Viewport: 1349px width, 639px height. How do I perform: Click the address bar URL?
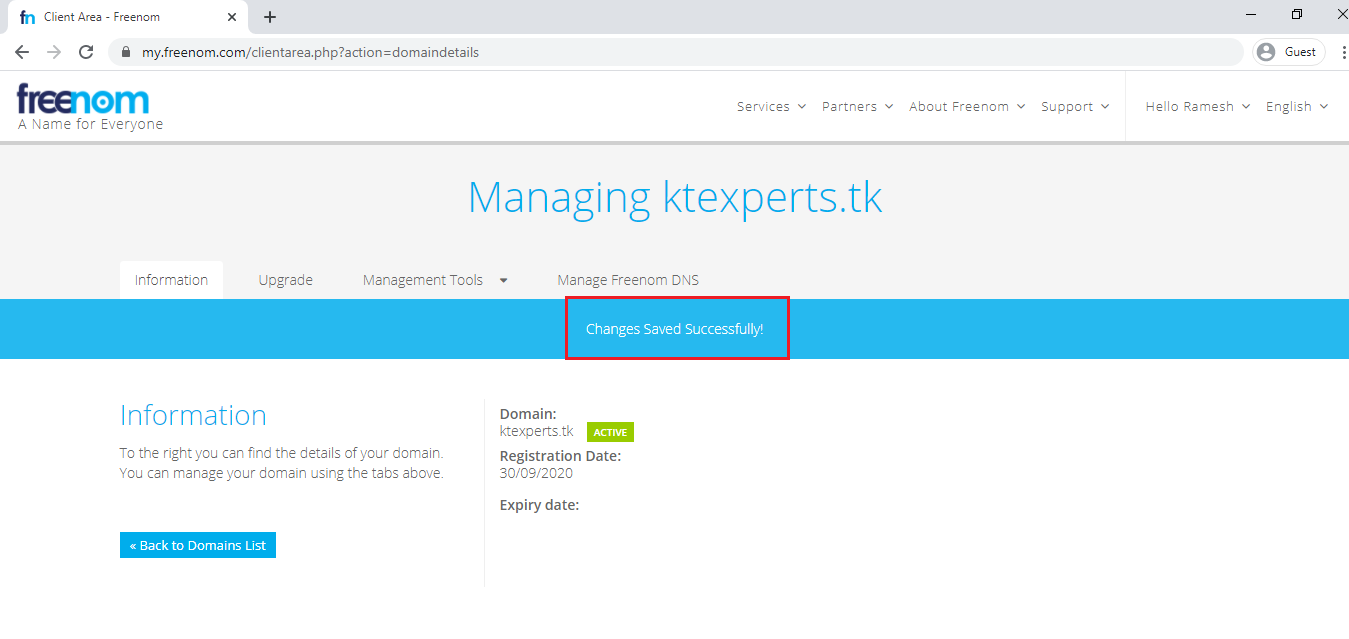(310, 52)
